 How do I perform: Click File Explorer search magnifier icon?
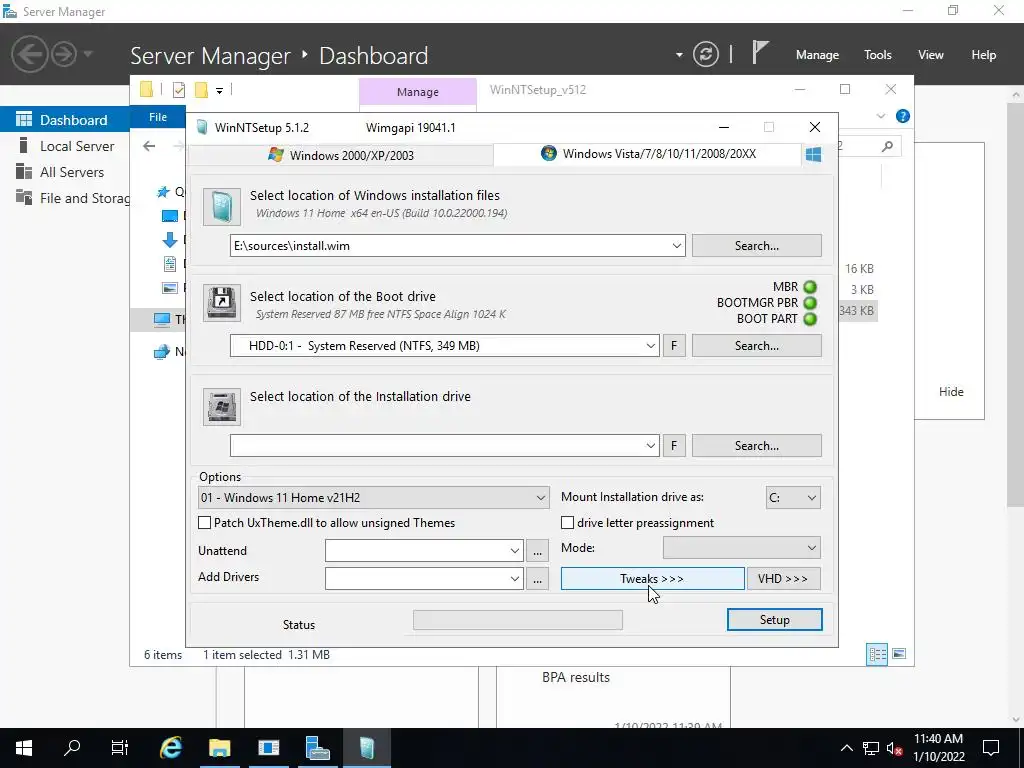[887, 146]
